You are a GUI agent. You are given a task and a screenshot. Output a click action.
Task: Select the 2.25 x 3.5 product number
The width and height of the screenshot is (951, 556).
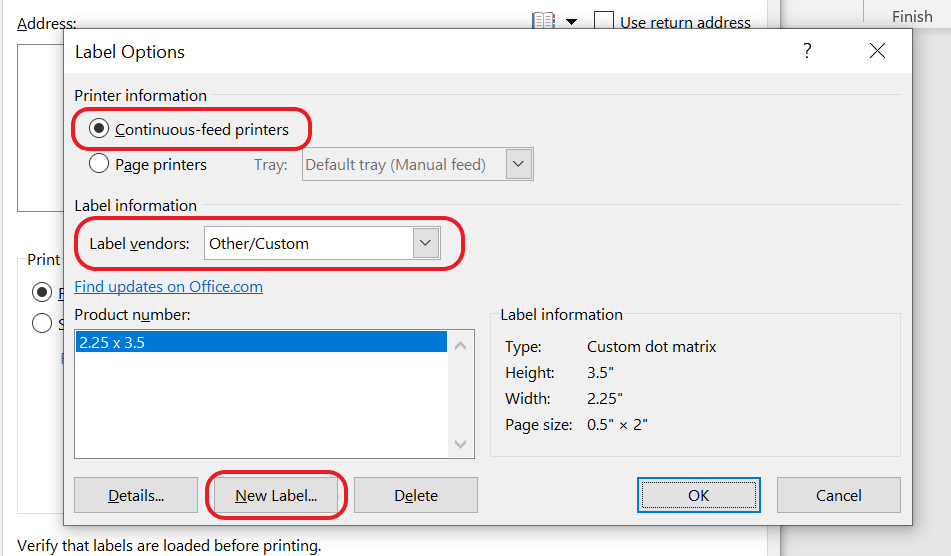tap(260, 342)
